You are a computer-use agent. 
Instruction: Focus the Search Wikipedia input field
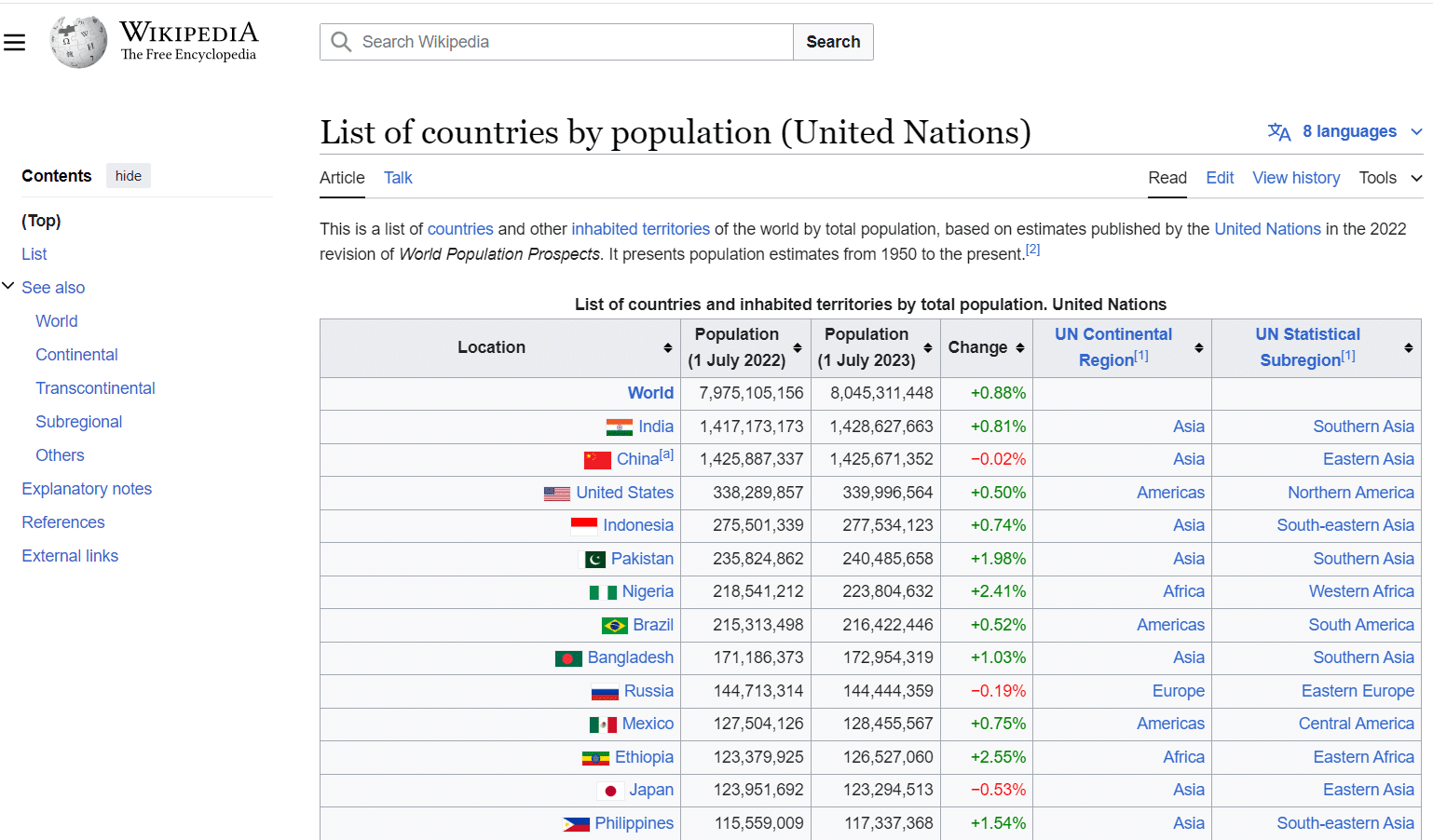(573, 42)
